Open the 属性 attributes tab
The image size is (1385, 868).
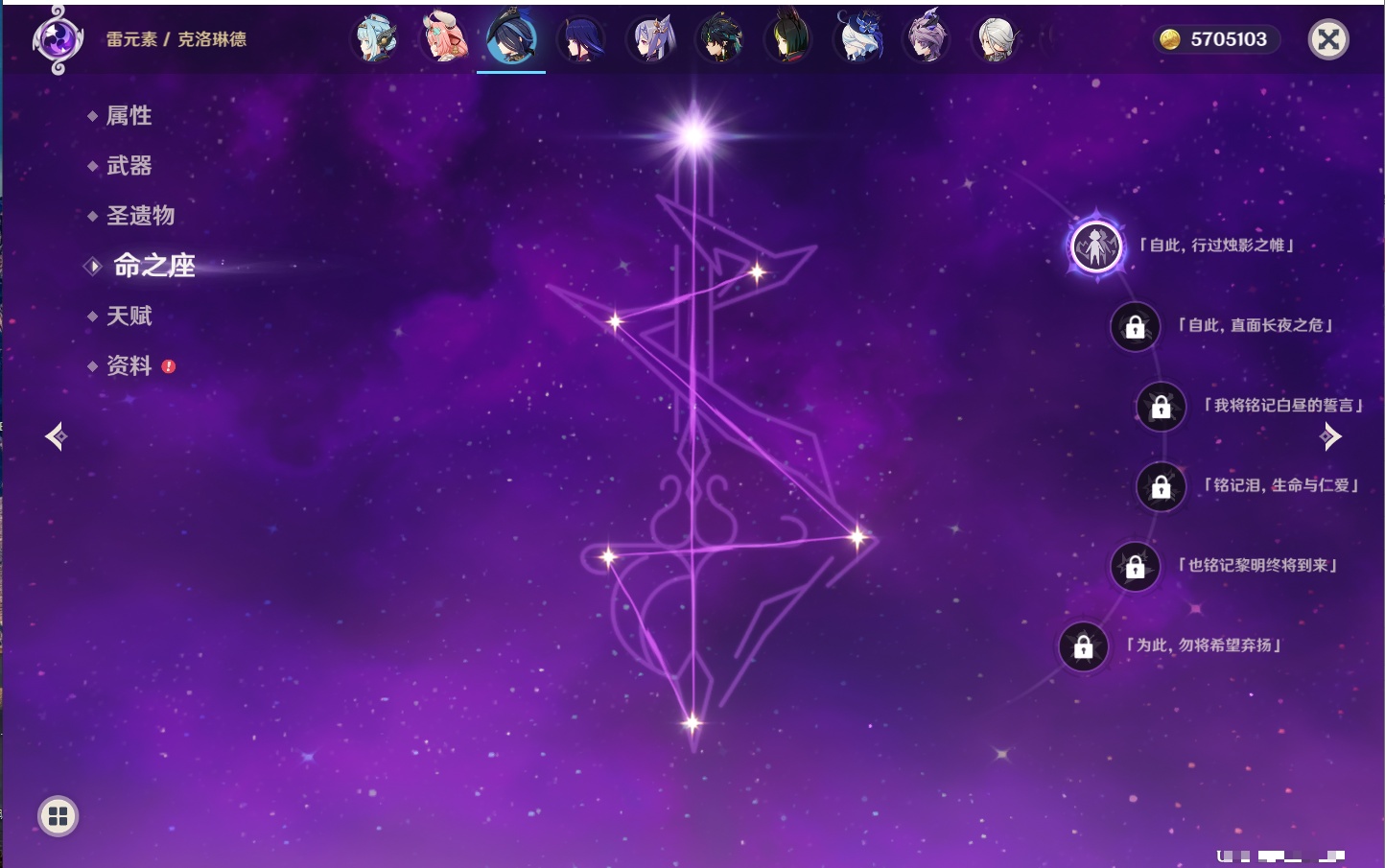click(129, 116)
